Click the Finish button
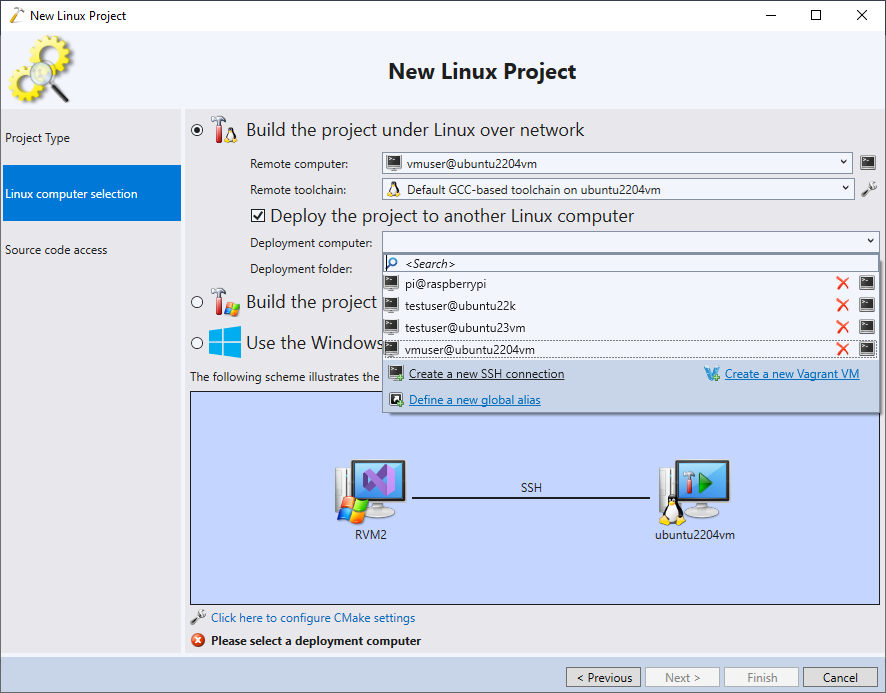 pyautogui.click(x=762, y=677)
